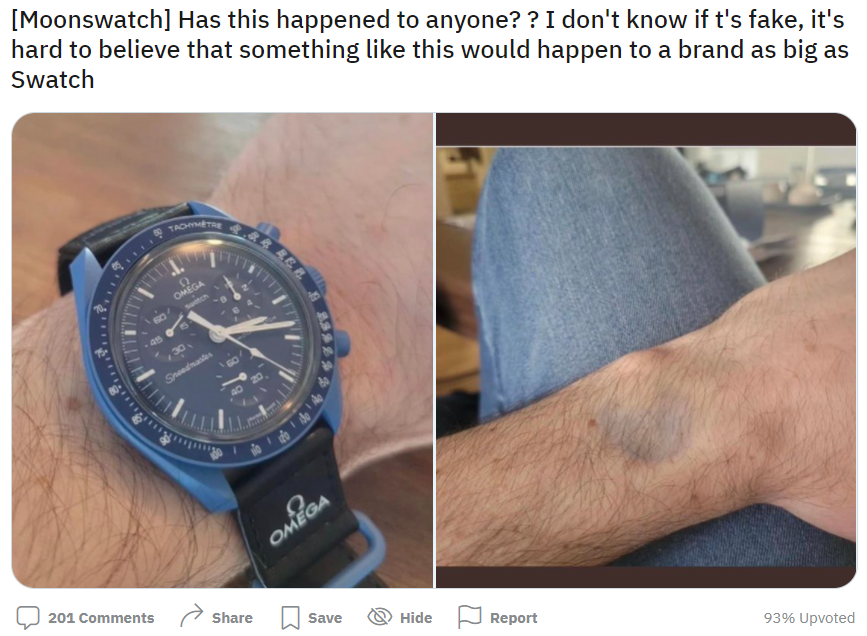Image resolution: width=867 pixels, height=636 pixels.
Task: Click the dark bar above the wrist photo
Action: (646, 129)
